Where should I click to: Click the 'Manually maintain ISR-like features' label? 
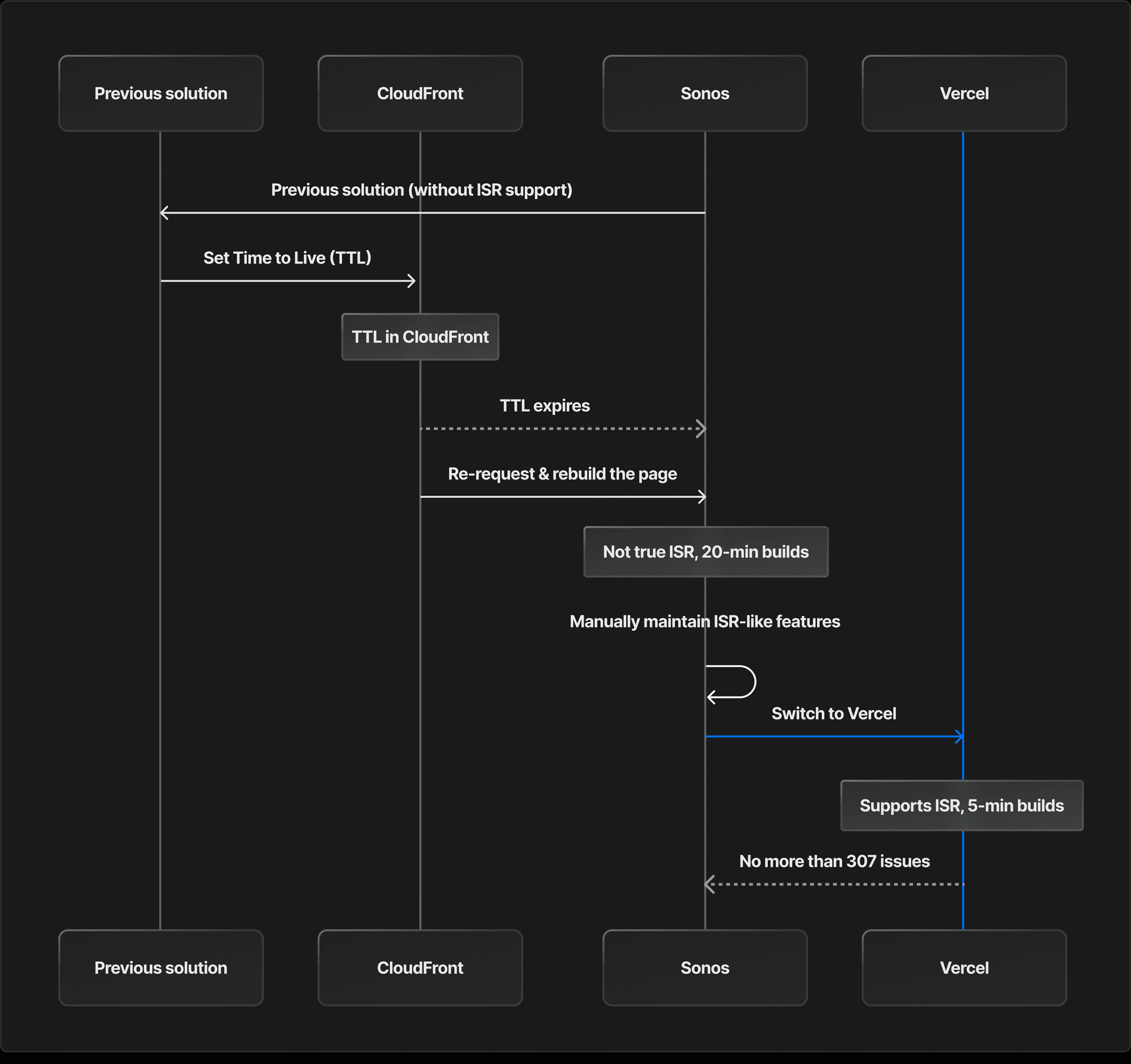[x=705, y=621]
